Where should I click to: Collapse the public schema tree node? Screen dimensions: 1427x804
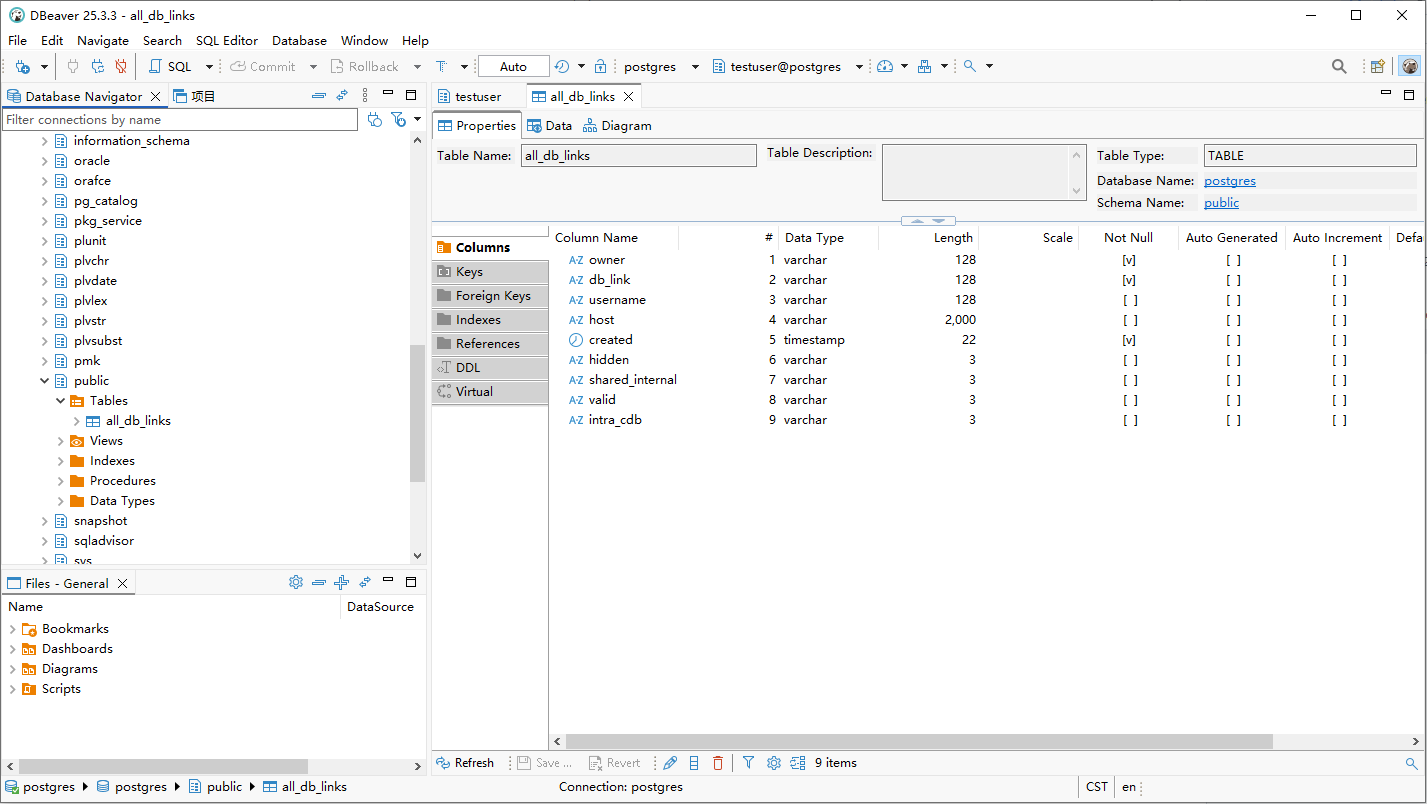click(x=45, y=381)
